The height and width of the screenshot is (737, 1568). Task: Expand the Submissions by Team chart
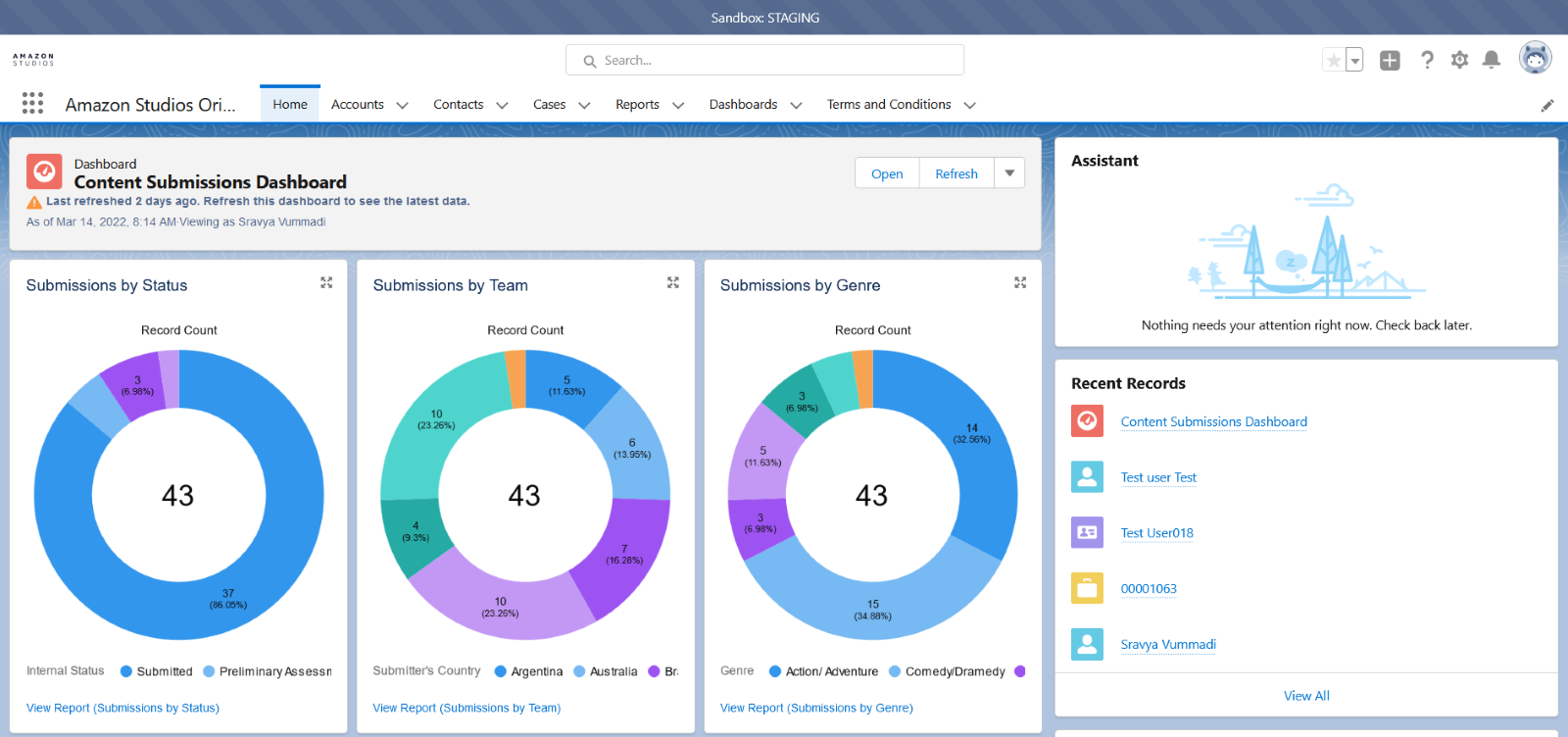673,282
